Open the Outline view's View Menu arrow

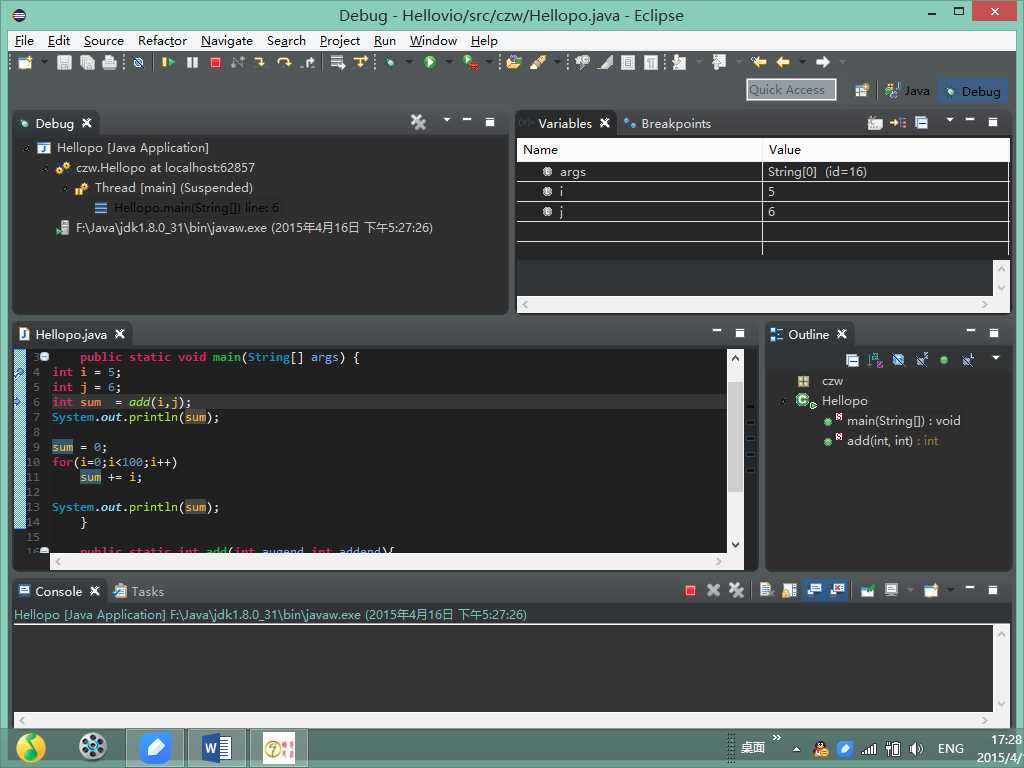996,358
